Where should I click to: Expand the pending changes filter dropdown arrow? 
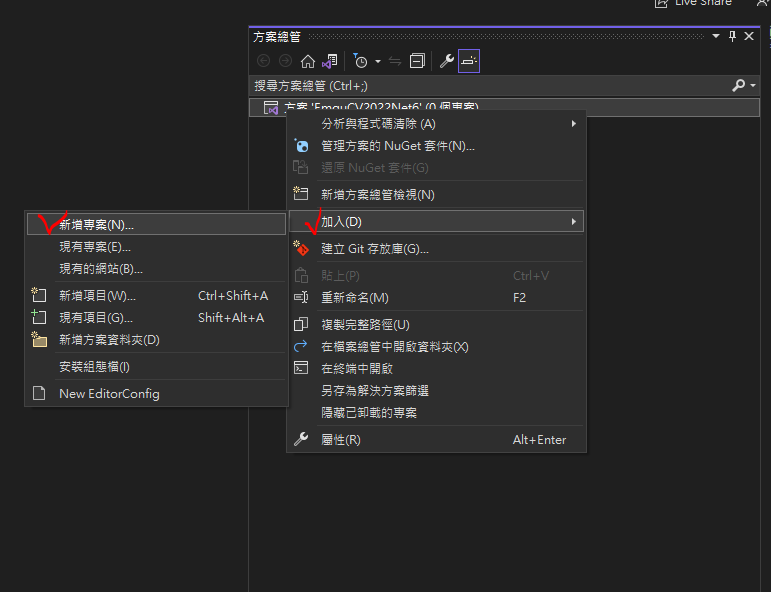[x=378, y=61]
